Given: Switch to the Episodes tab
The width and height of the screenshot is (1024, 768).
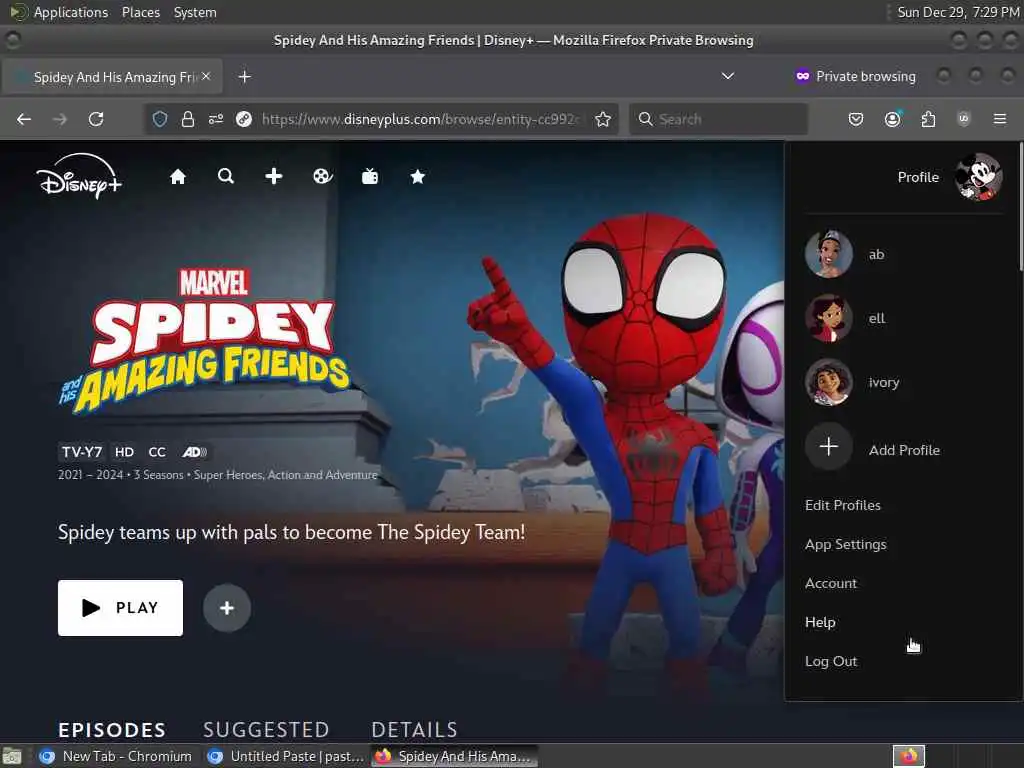Looking at the screenshot, I should pyautogui.click(x=112, y=729).
